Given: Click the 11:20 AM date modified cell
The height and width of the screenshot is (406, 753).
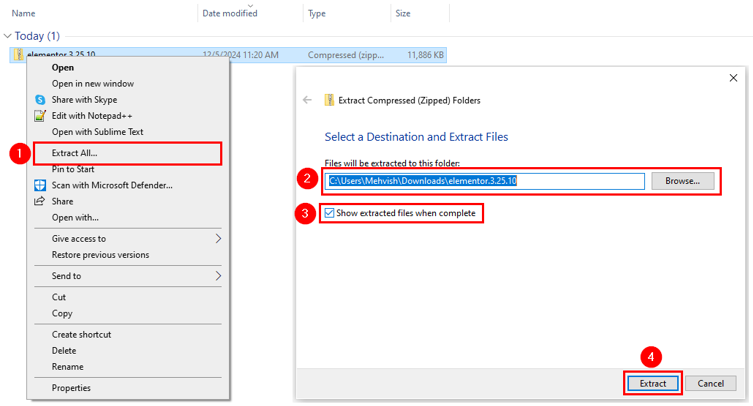Looking at the screenshot, I should point(240,55).
